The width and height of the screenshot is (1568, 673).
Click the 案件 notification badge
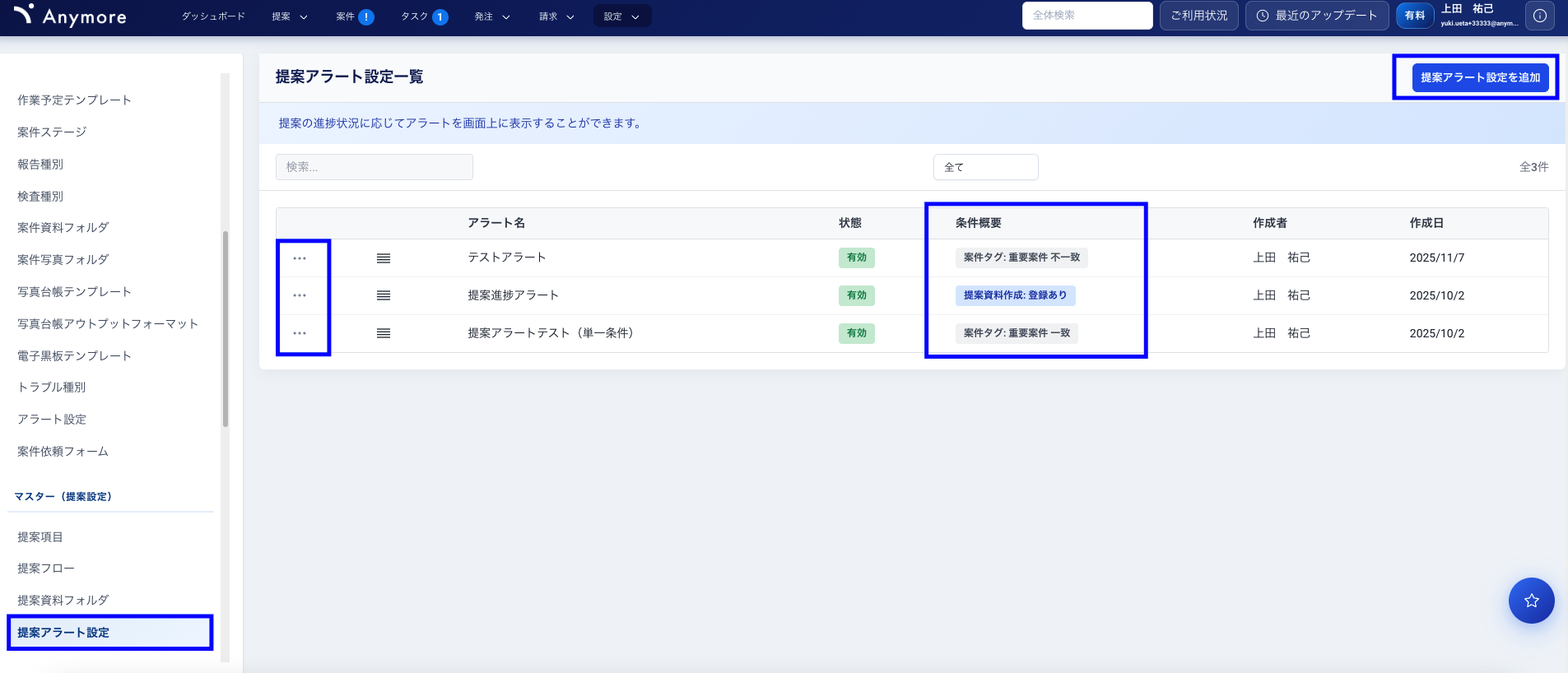click(x=366, y=16)
